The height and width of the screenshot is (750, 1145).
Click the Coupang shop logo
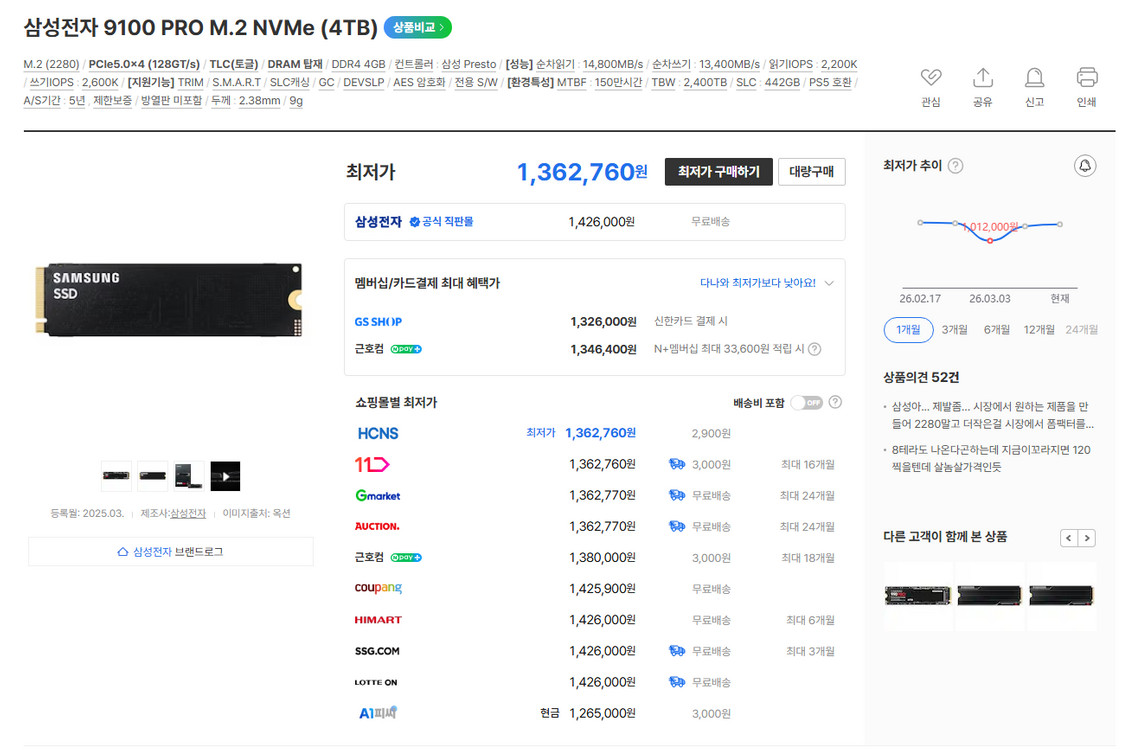click(378, 588)
